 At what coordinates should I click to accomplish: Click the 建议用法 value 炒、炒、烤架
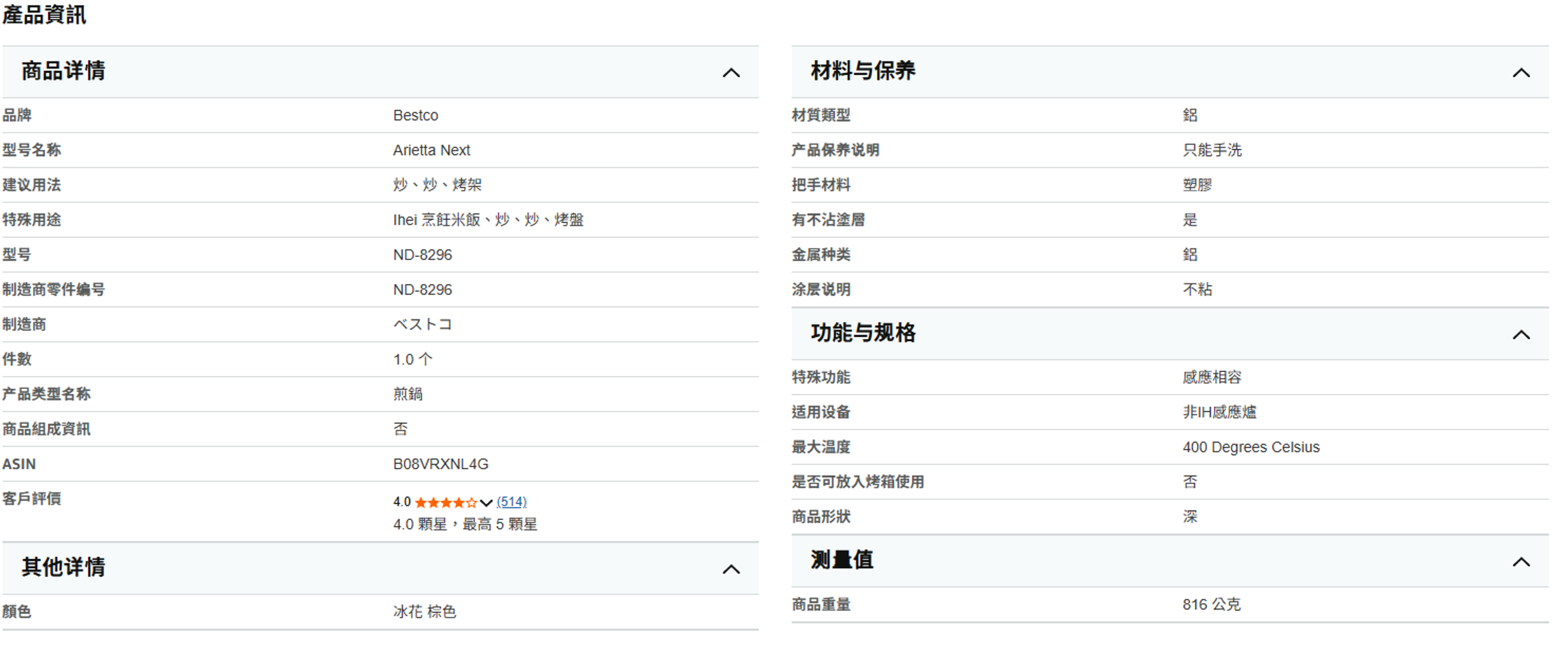437,184
